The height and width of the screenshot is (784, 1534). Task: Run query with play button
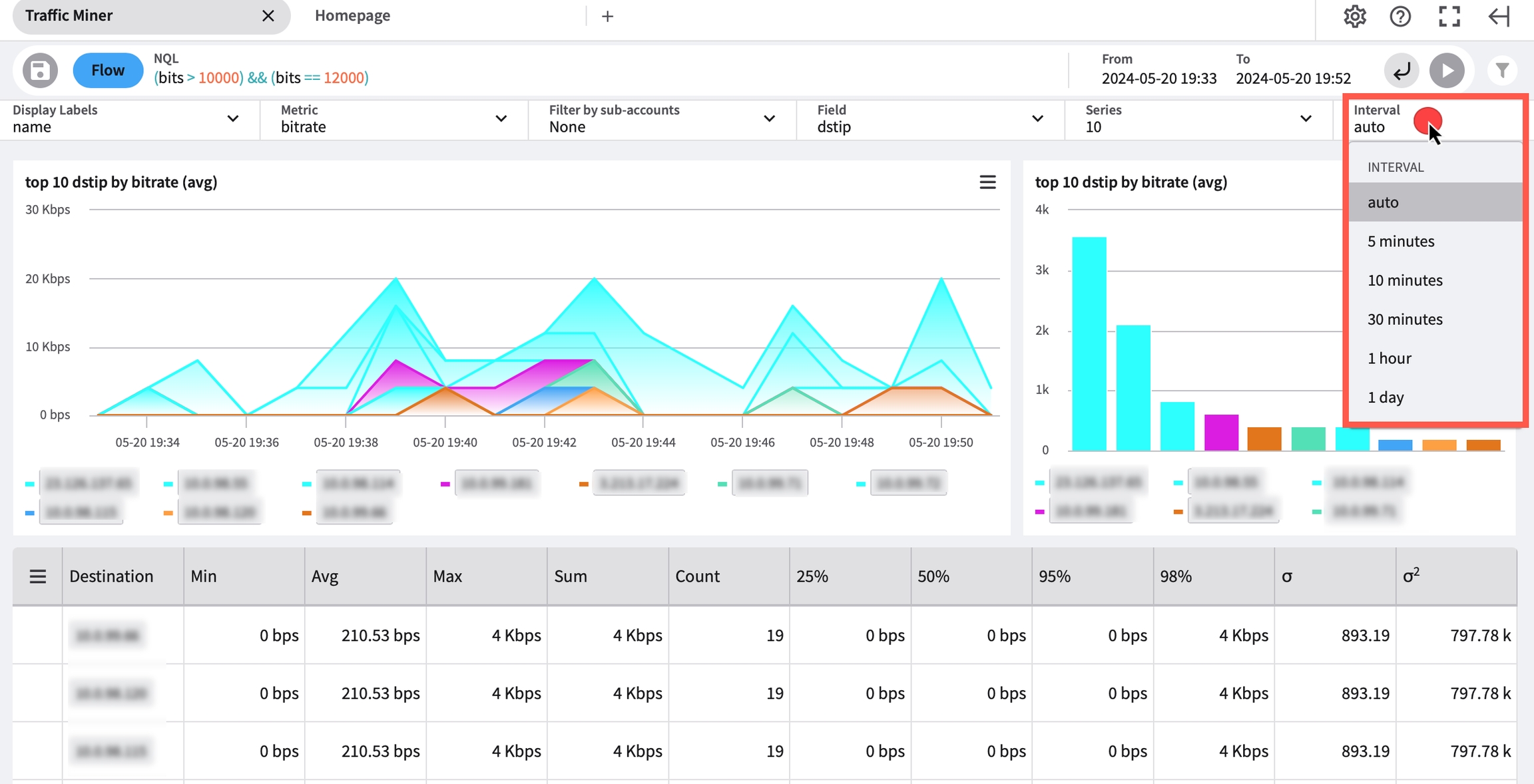click(x=1446, y=71)
